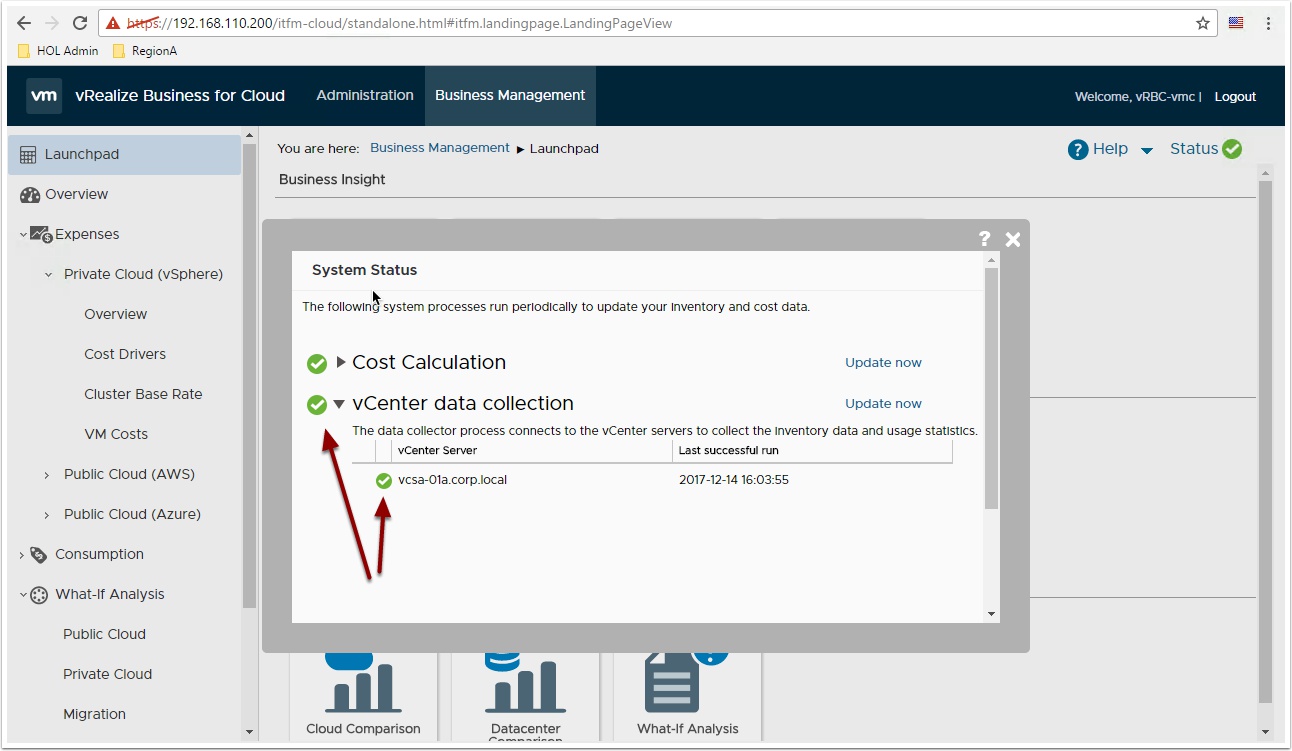Click the main page scrollbar
Screen dimensions: 1292x751
click(x=1266, y=443)
